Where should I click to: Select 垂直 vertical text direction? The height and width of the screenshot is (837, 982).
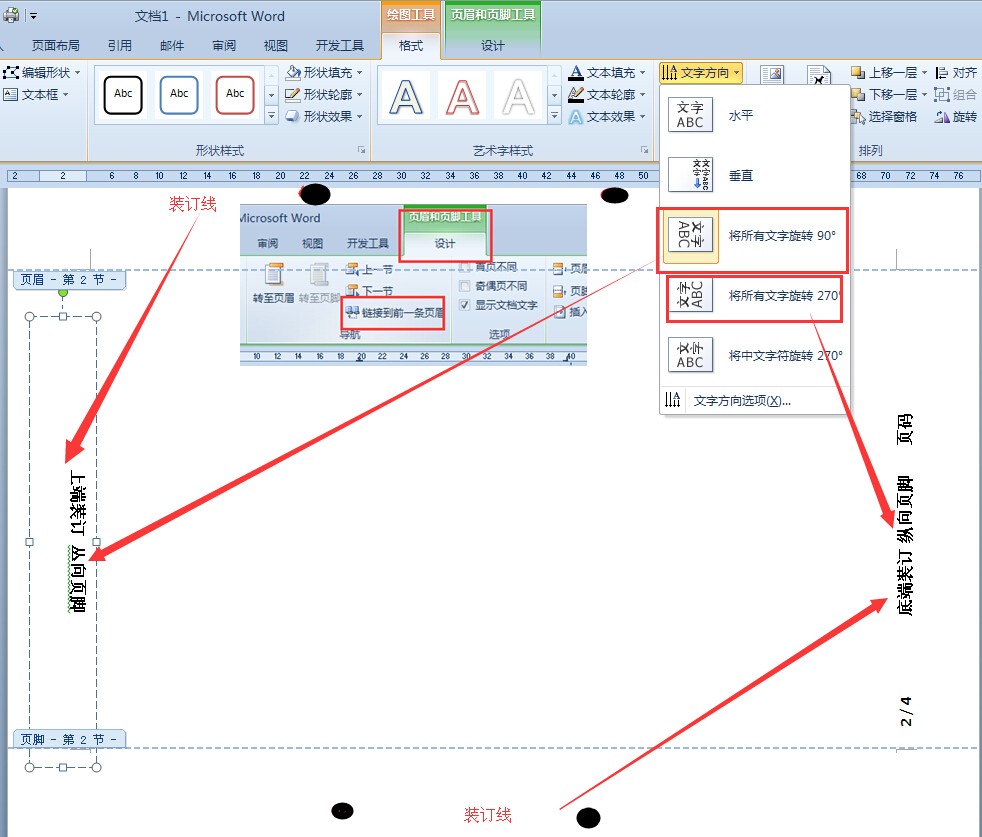tap(754, 175)
